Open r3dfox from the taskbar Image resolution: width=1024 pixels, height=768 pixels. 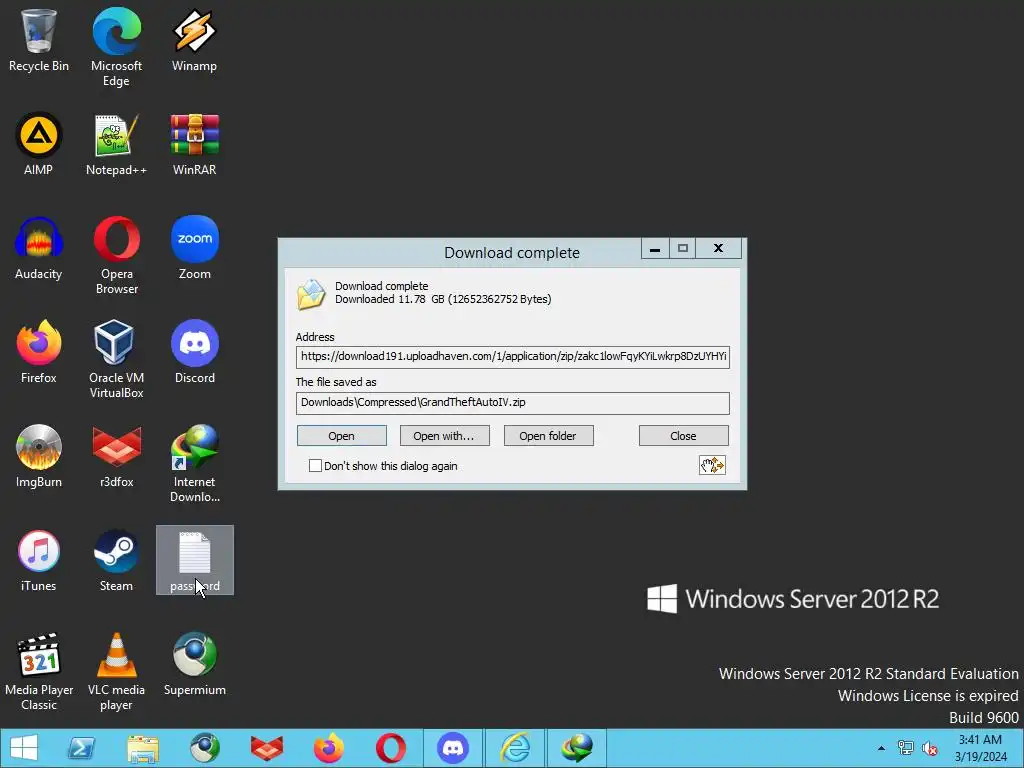pyautogui.click(x=266, y=748)
